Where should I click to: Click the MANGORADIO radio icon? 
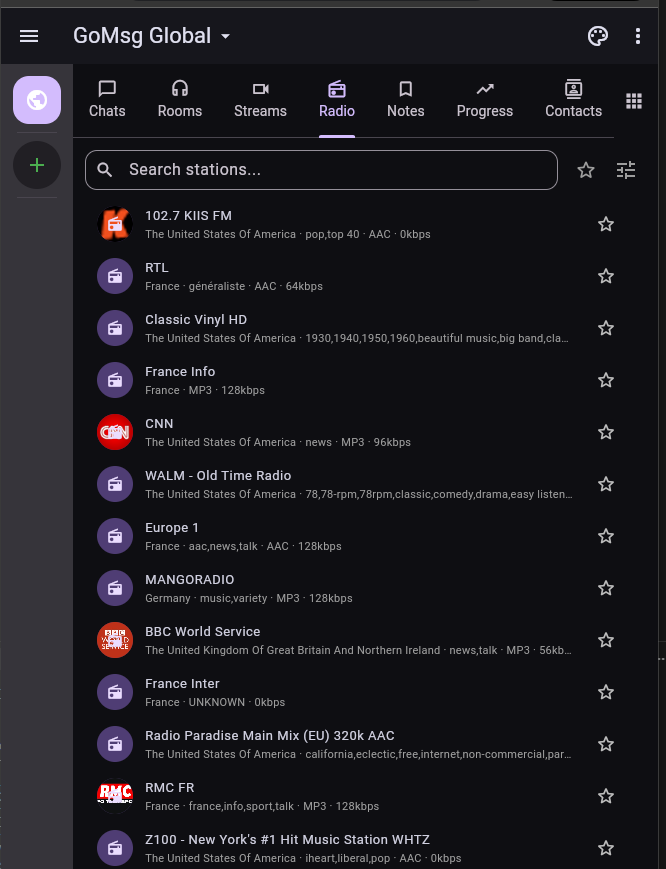pyautogui.click(x=115, y=588)
